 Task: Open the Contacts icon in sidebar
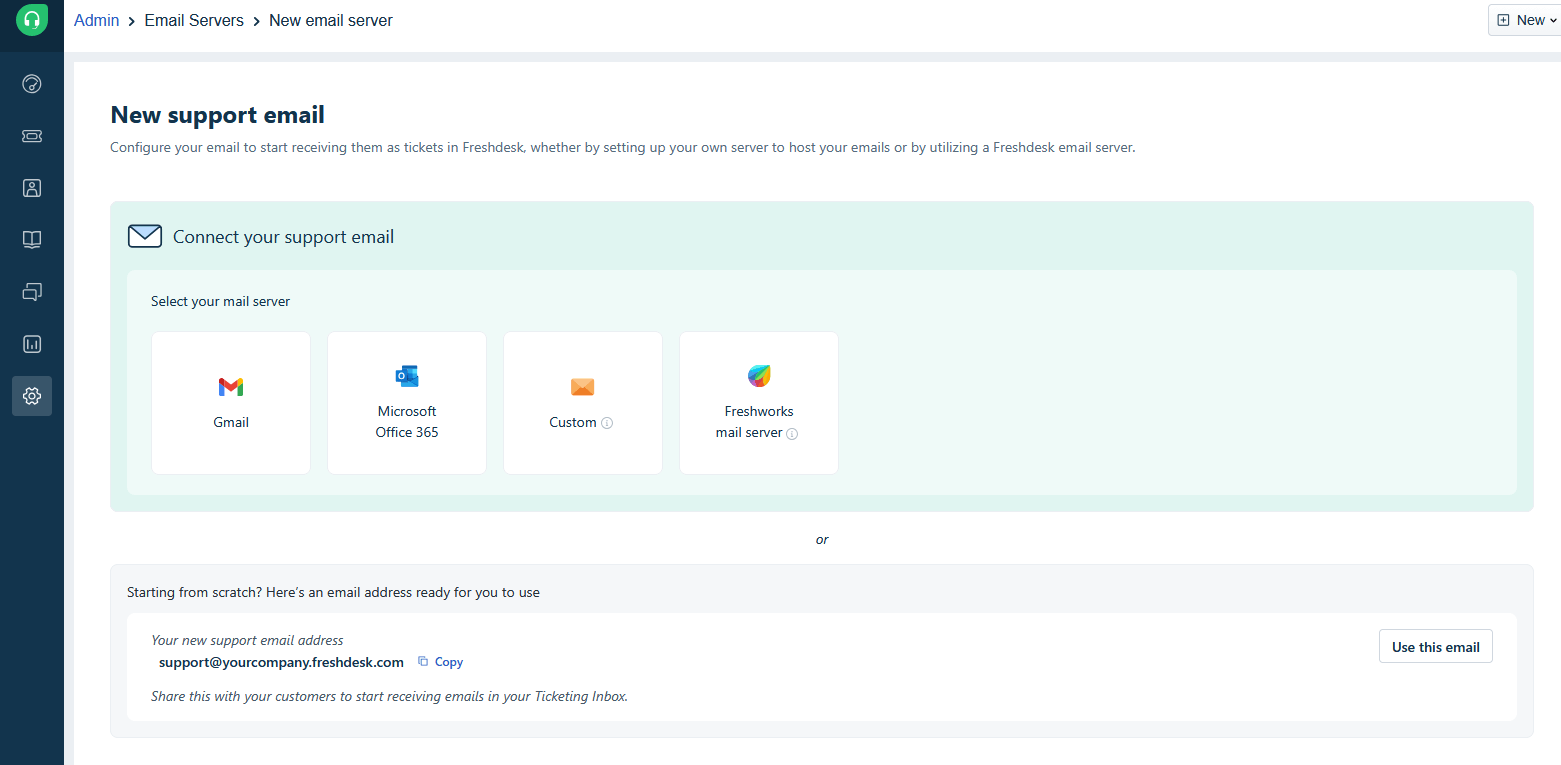click(x=32, y=188)
